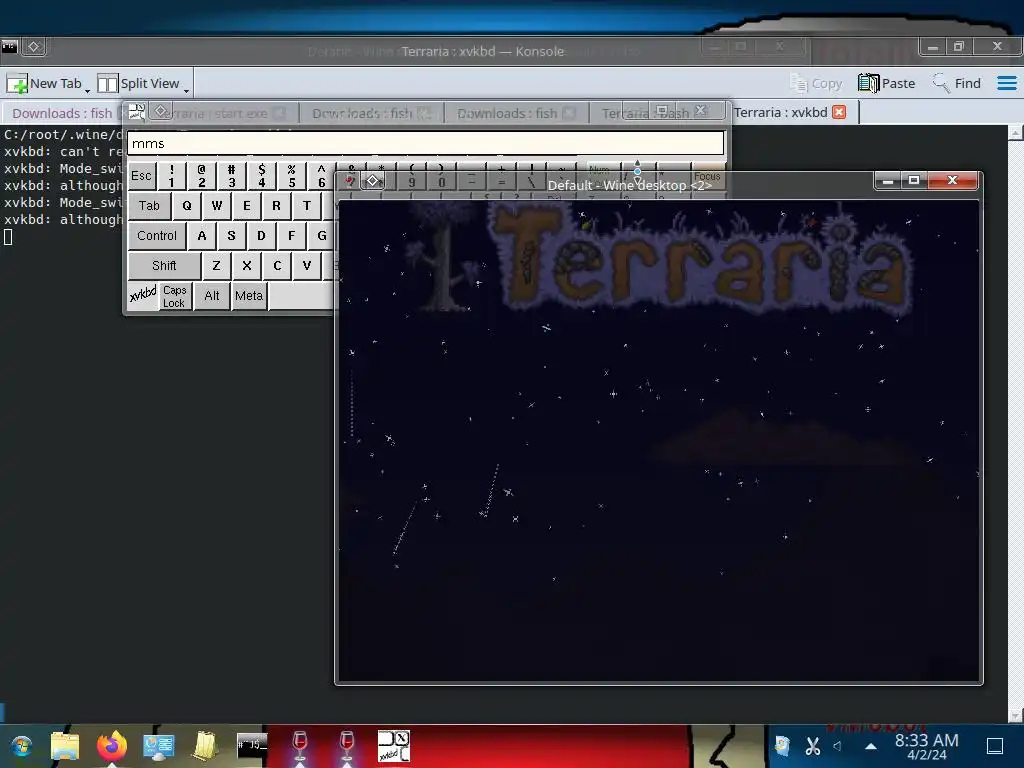Toggle the Control modifier on xvkbd
This screenshot has height=768, width=1024.
pos(157,236)
